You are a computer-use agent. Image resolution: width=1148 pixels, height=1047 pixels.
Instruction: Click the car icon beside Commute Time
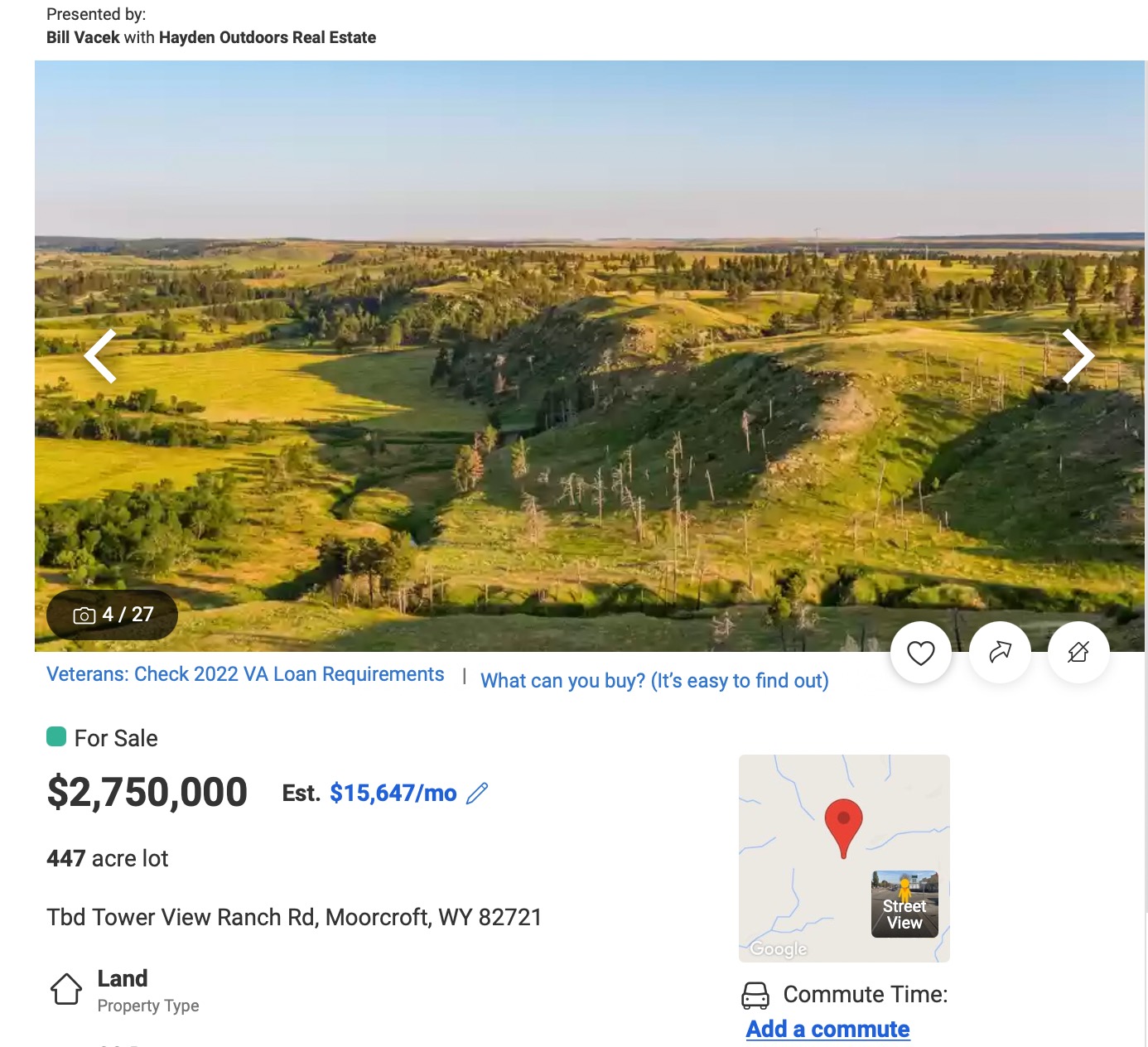tap(755, 995)
